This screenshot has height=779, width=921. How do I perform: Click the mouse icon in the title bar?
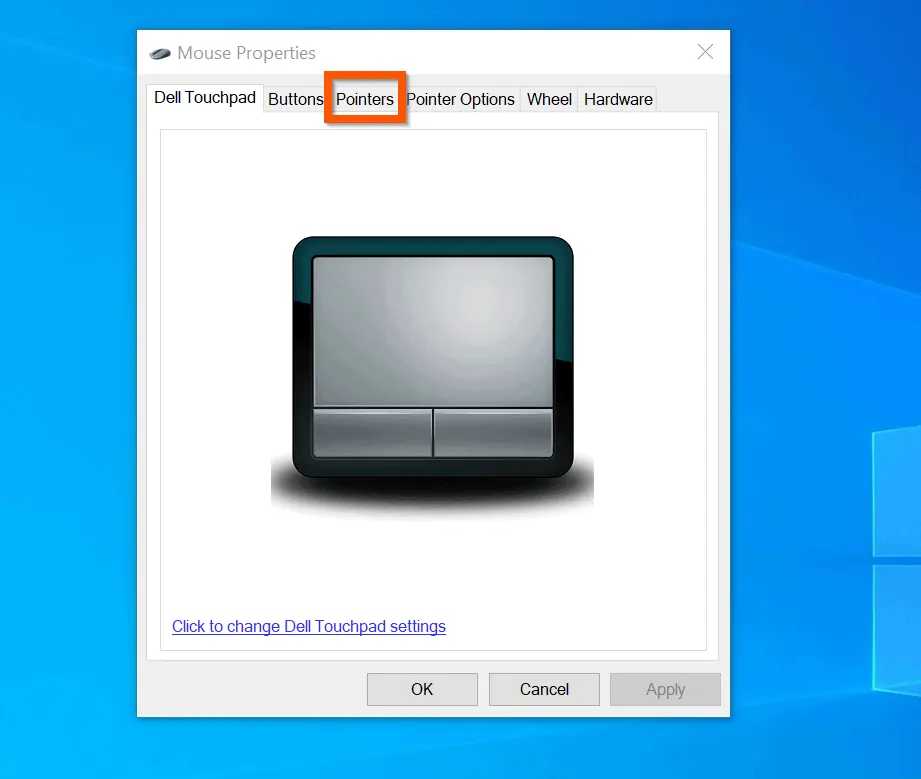tap(160, 54)
